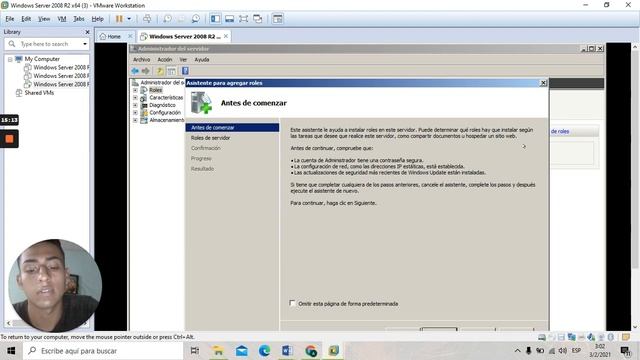Open the snapshot manager toolbar icon

[x=196, y=19]
